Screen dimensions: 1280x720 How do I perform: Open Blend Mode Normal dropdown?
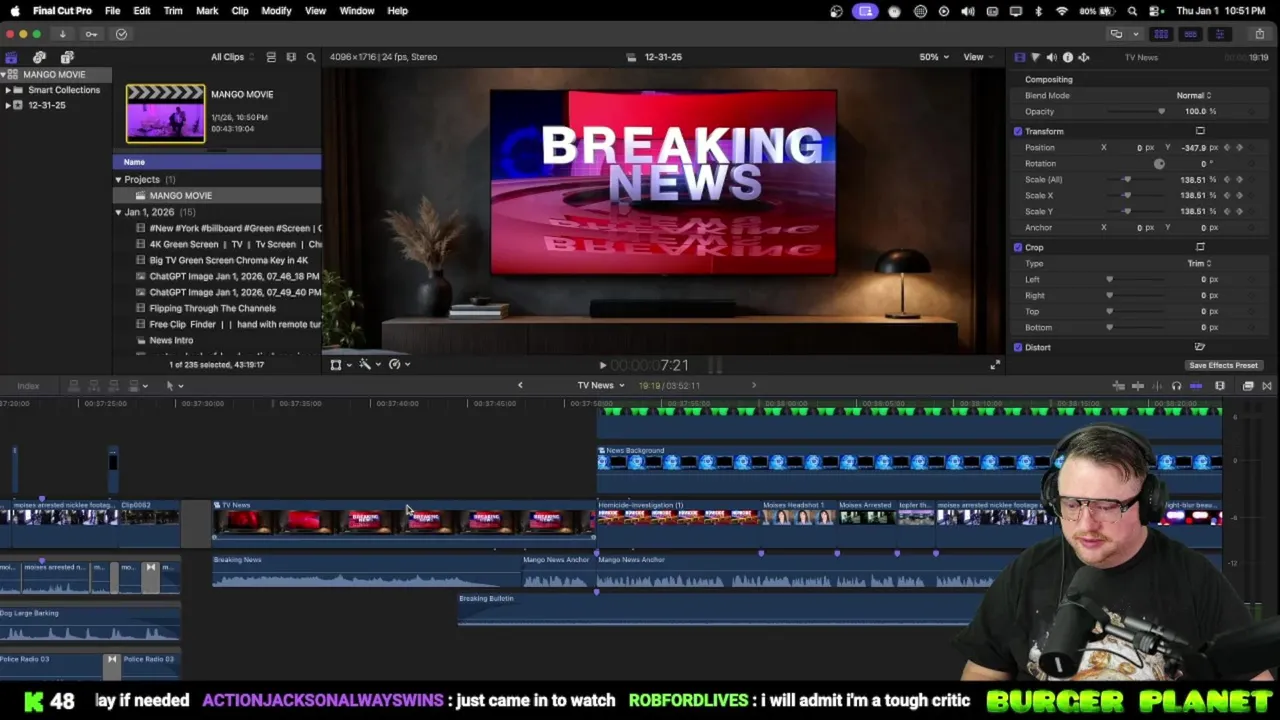tap(1193, 95)
